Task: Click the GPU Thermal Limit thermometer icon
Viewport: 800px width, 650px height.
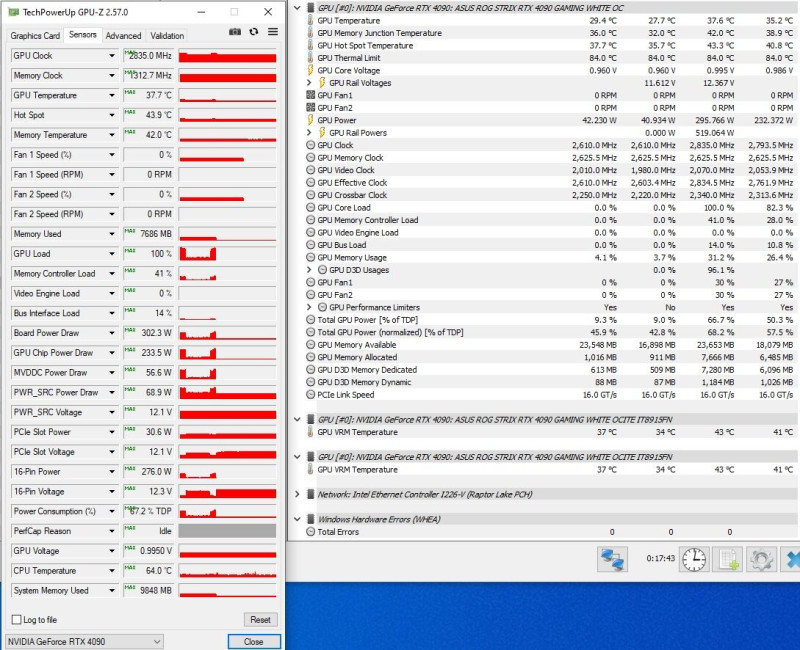Action: tap(310, 58)
